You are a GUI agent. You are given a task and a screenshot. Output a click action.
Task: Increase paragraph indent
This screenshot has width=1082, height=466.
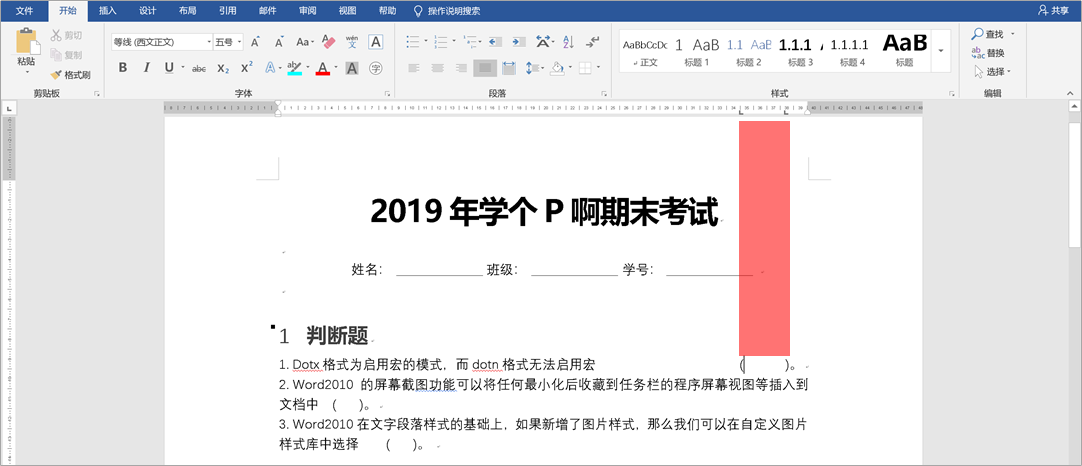[x=518, y=42]
